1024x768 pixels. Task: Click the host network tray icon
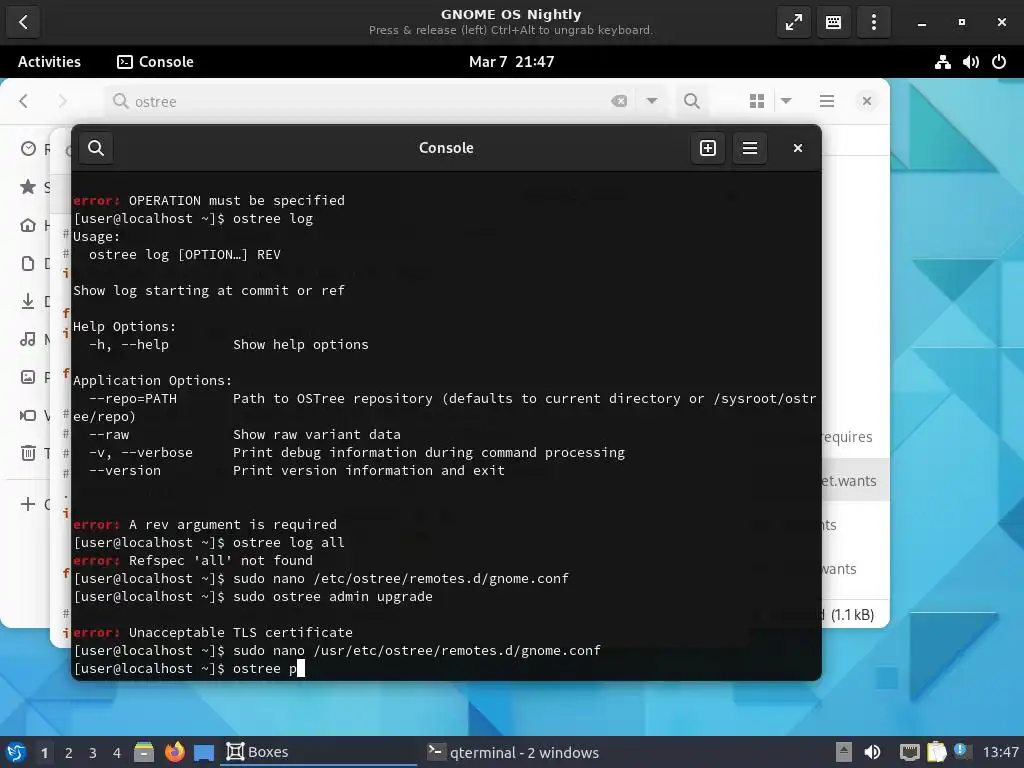pyautogui.click(x=909, y=752)
